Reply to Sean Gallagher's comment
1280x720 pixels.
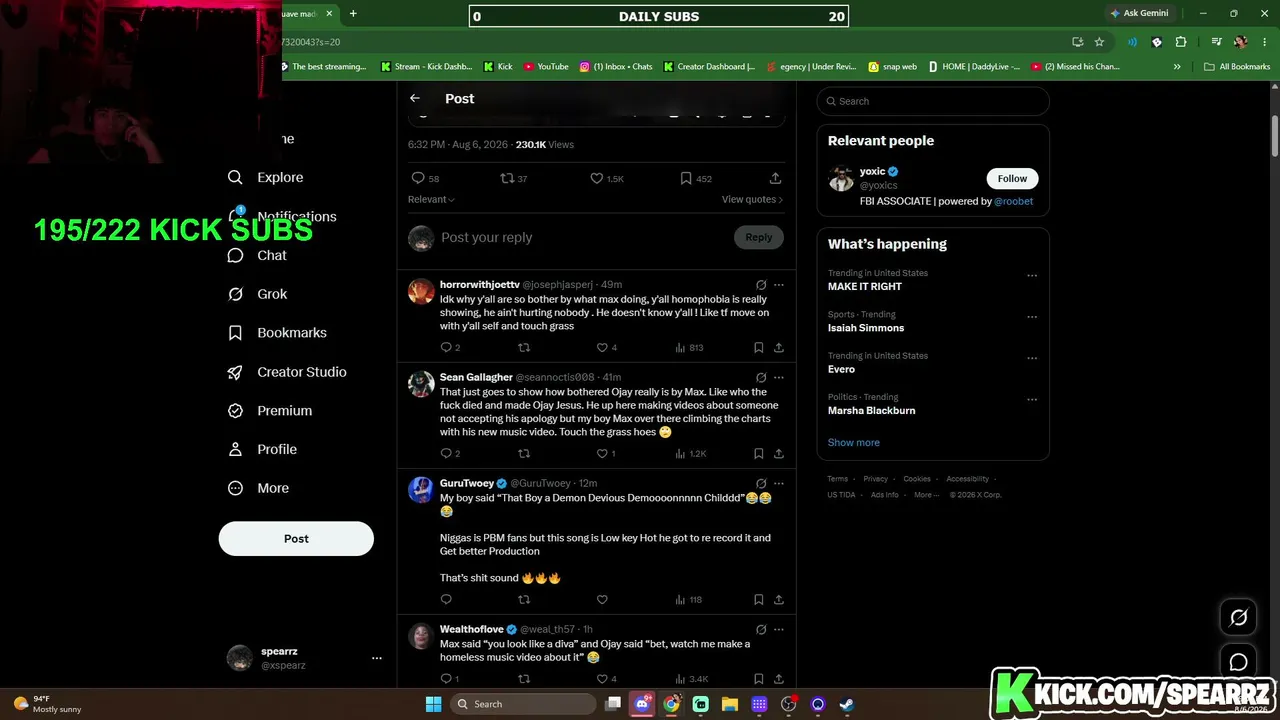[x=446, y=454]
